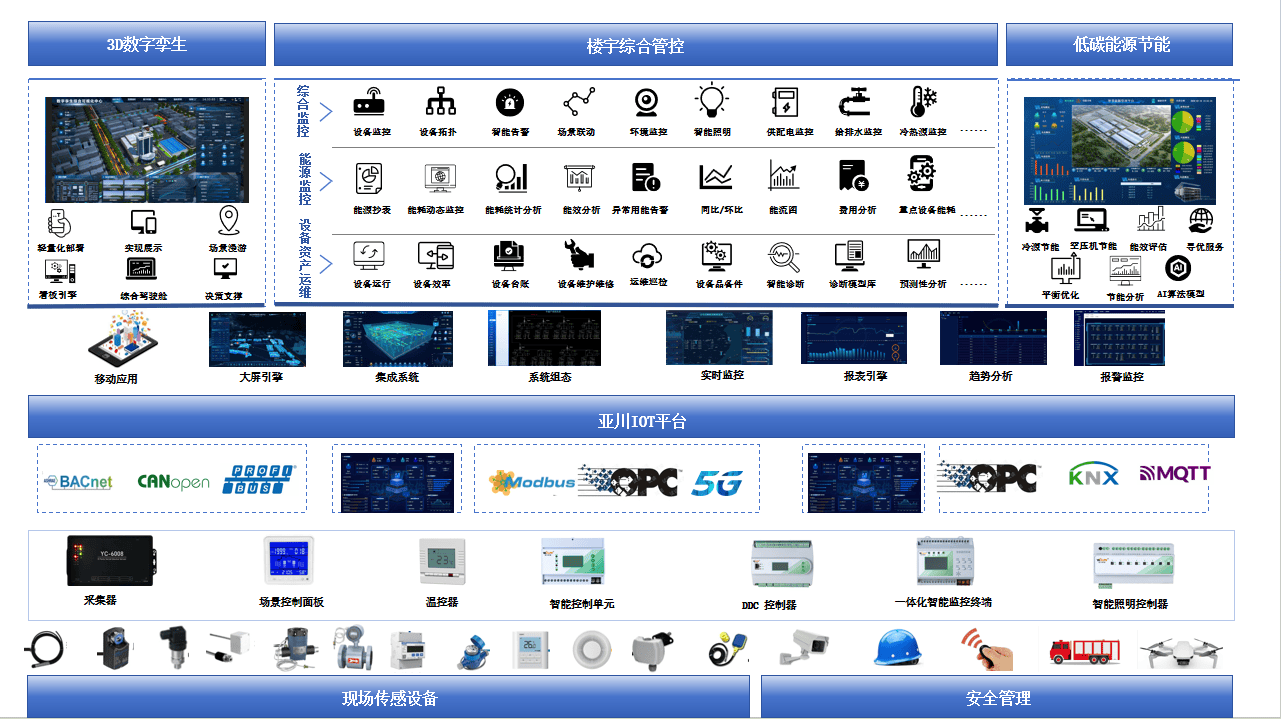Open the 给排水监控 faucet icon
Viewport: 1281px width, 719px height.
pyautogui.click(x=856, y=102)
